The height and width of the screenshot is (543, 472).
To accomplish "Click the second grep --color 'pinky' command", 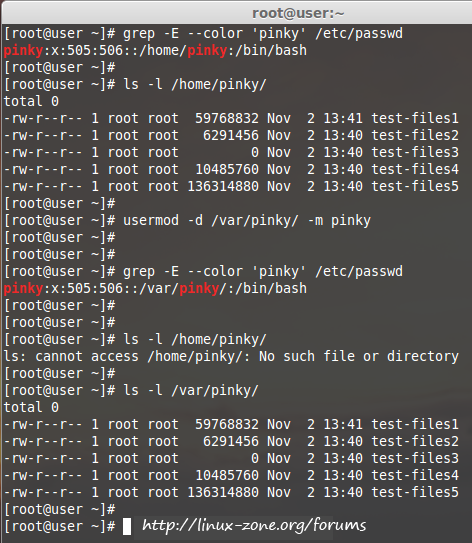I will (x=263, y=272).
